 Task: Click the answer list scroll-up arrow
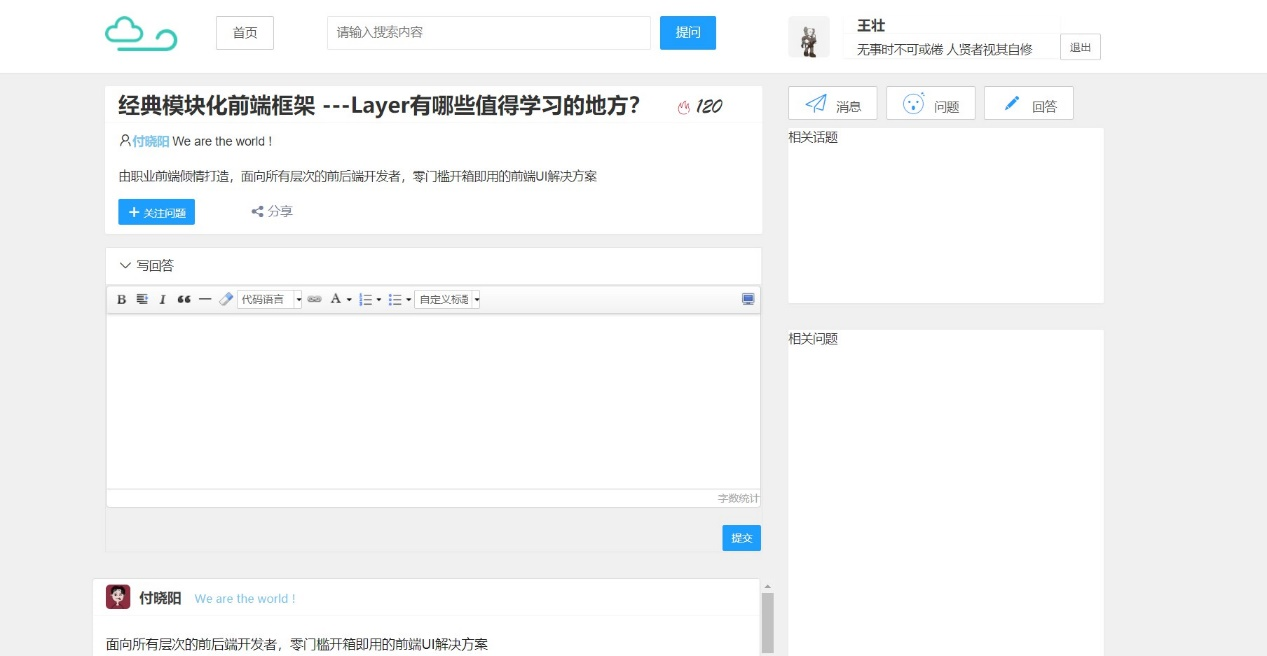pyautogui.click(x=768, y=587)
